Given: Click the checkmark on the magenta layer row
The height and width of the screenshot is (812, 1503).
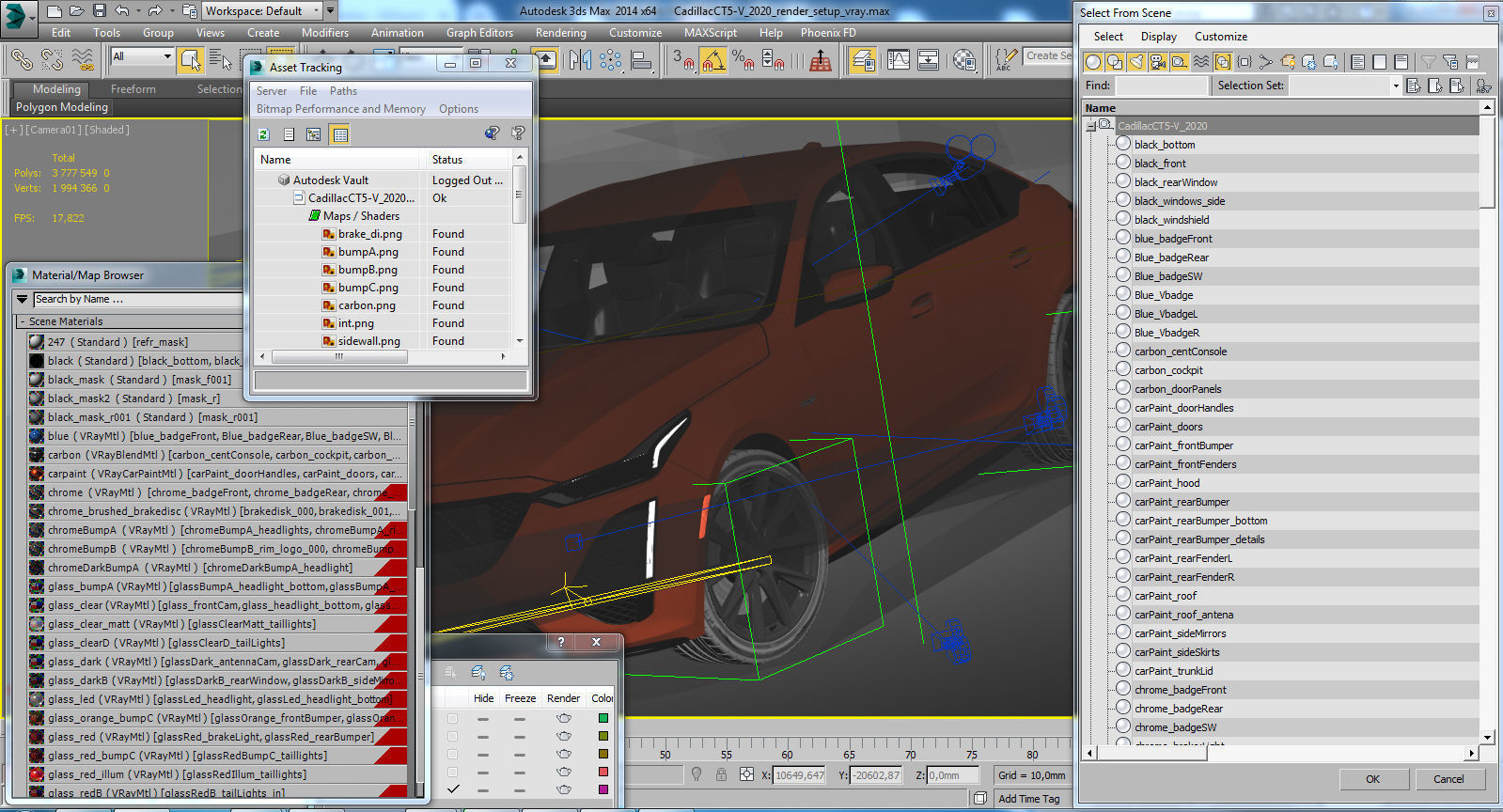Looking at the screenshot, I should pos(453,789).
